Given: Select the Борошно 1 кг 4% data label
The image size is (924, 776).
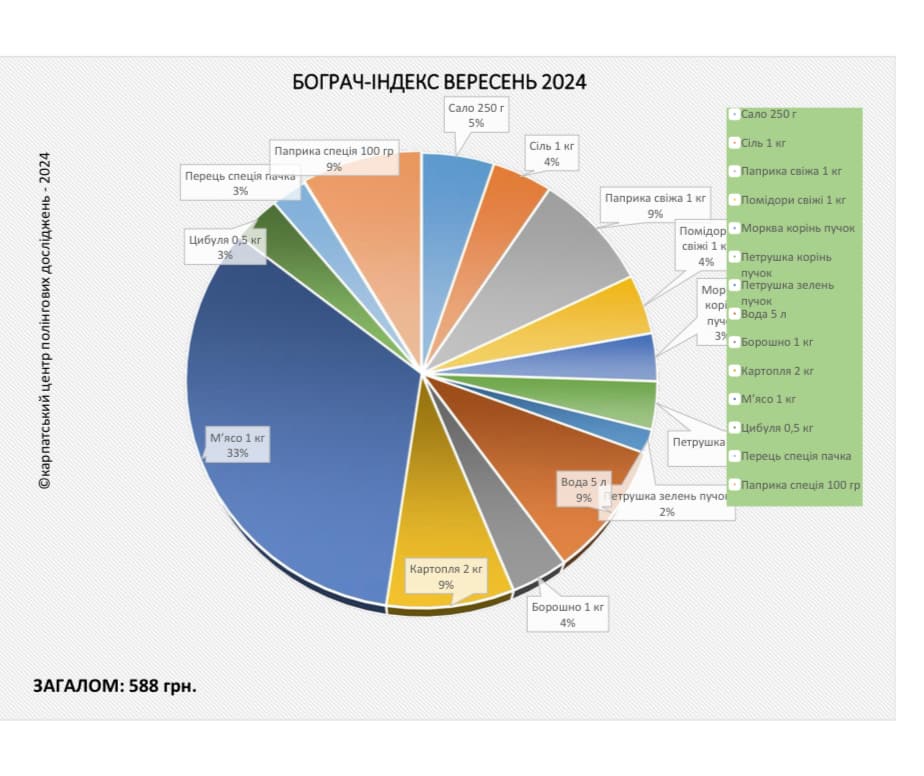Looking at the screenshot, I should (x=567, y=615).
